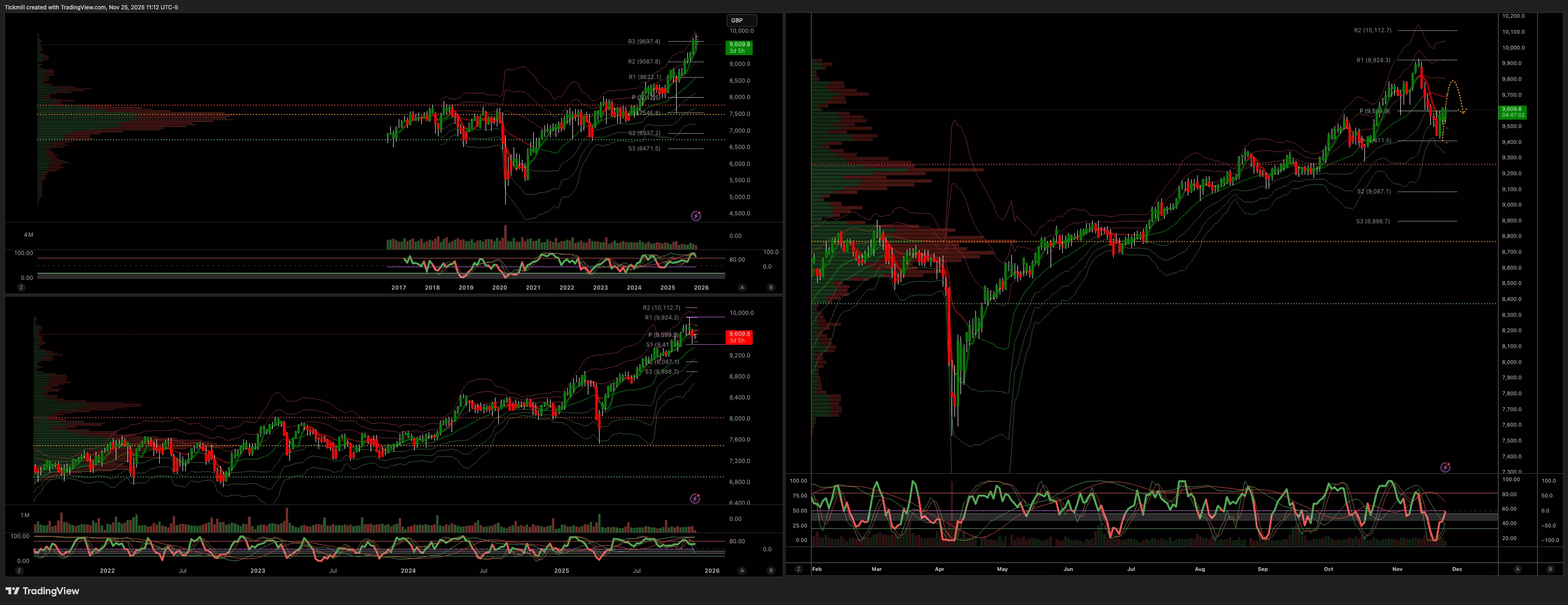
Task: Toggle the A auto-scale button on the right chart
Action: tap(1517, 569)
